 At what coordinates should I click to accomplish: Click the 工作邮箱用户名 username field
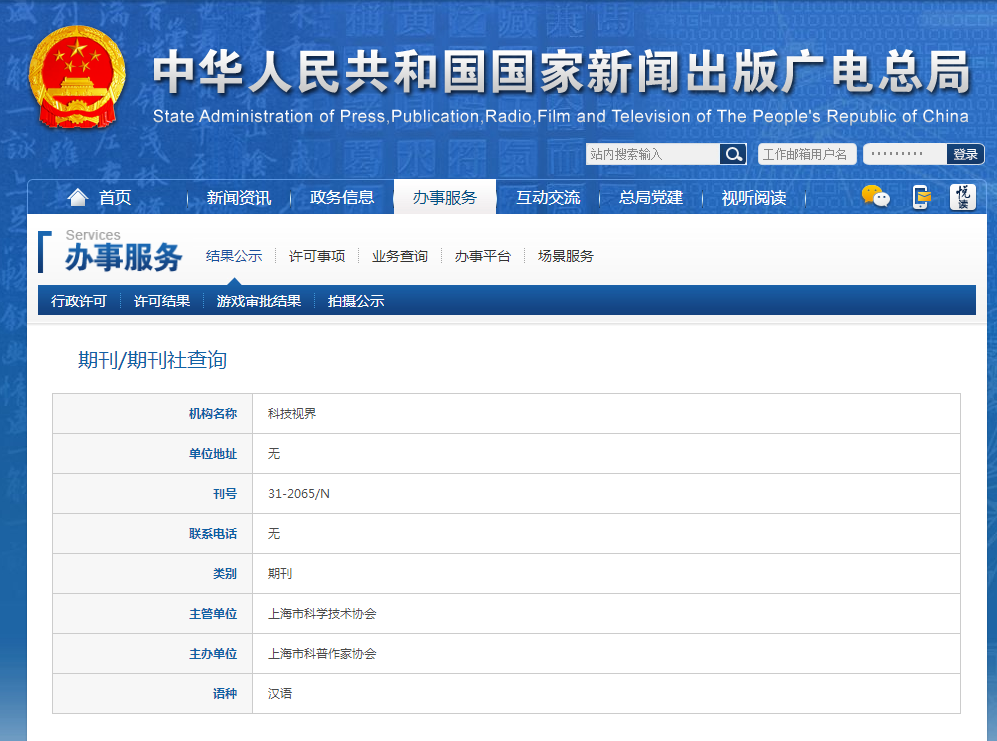807,154
